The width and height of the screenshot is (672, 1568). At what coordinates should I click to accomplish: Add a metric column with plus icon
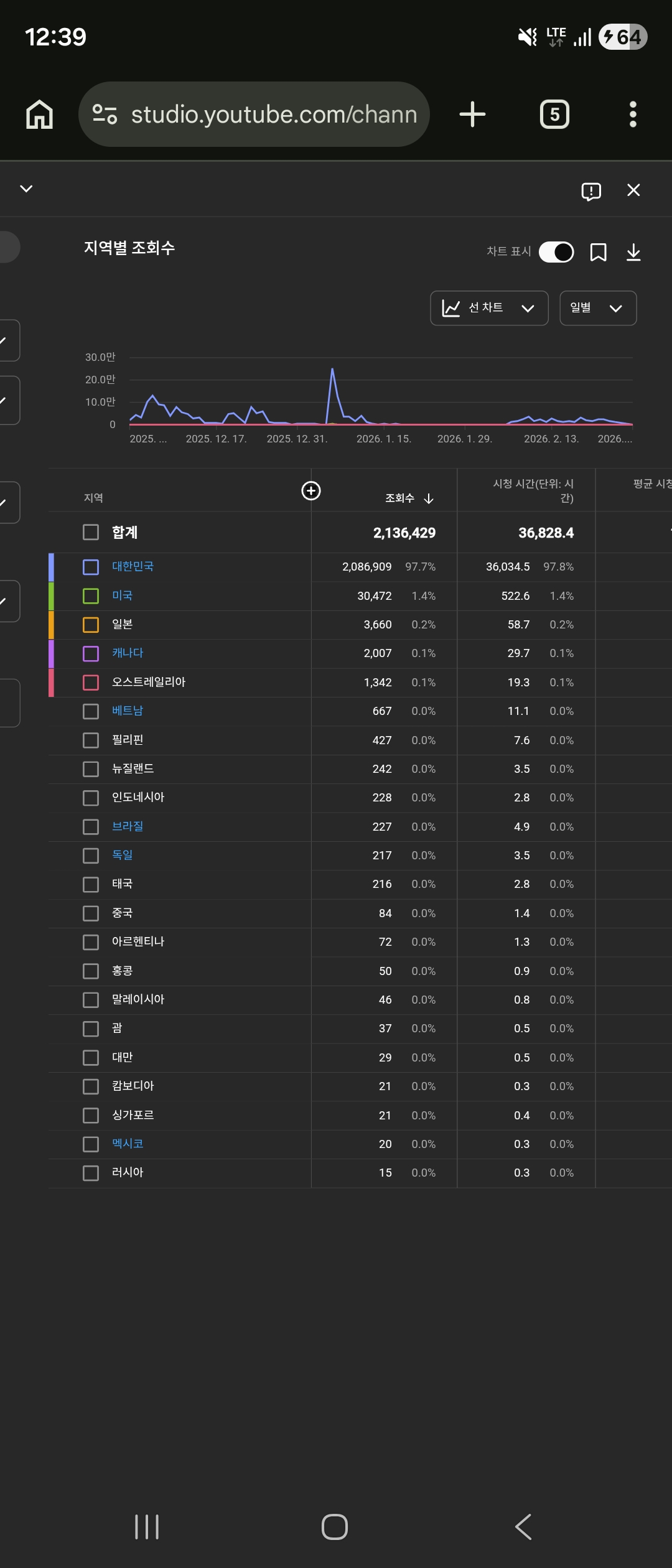click(311, 491)
